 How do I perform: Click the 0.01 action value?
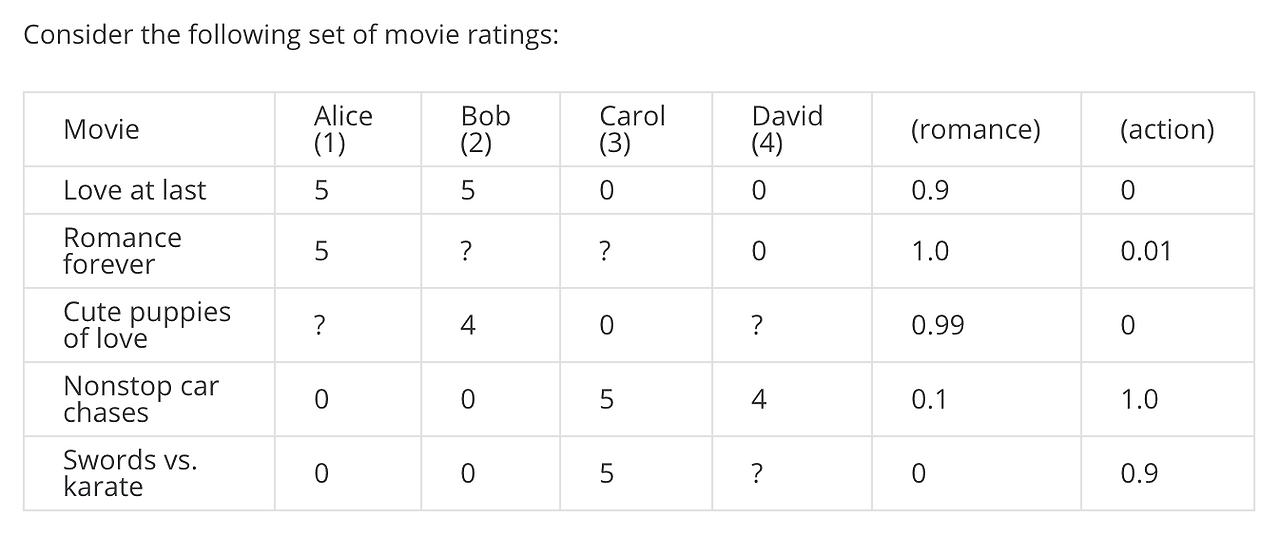pos(1146,252)
